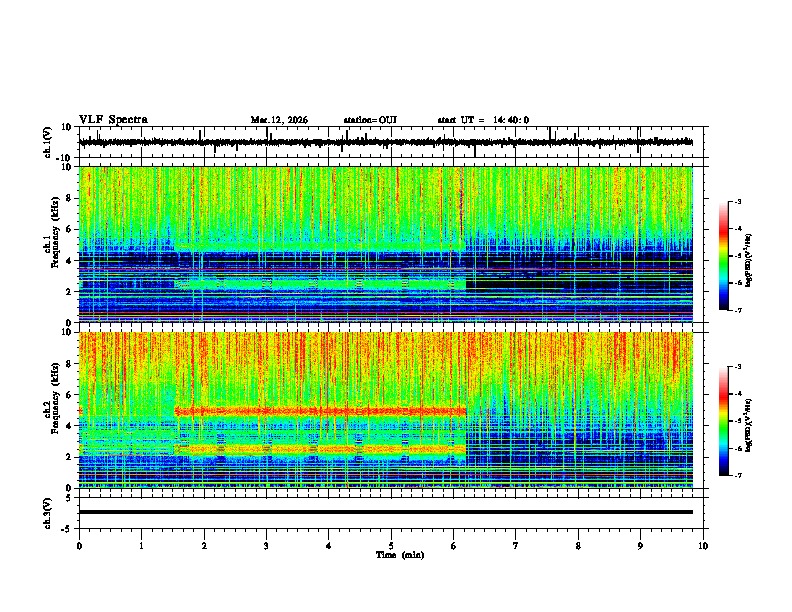Screen dimensions: 792x612
Task: Click time axis tick label "5"
Action: pos(391,546)
